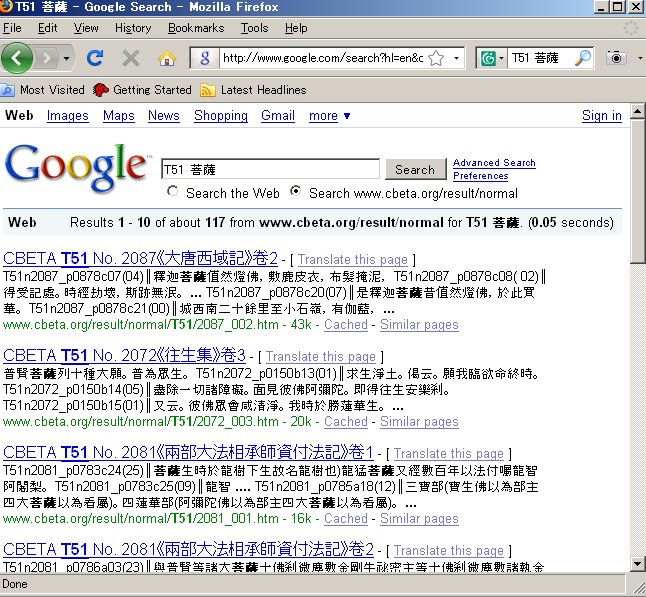Open Cached copy of 2087_002.htm result
The height and width of the screenshot is (597, 646).
tap(346, 325)
